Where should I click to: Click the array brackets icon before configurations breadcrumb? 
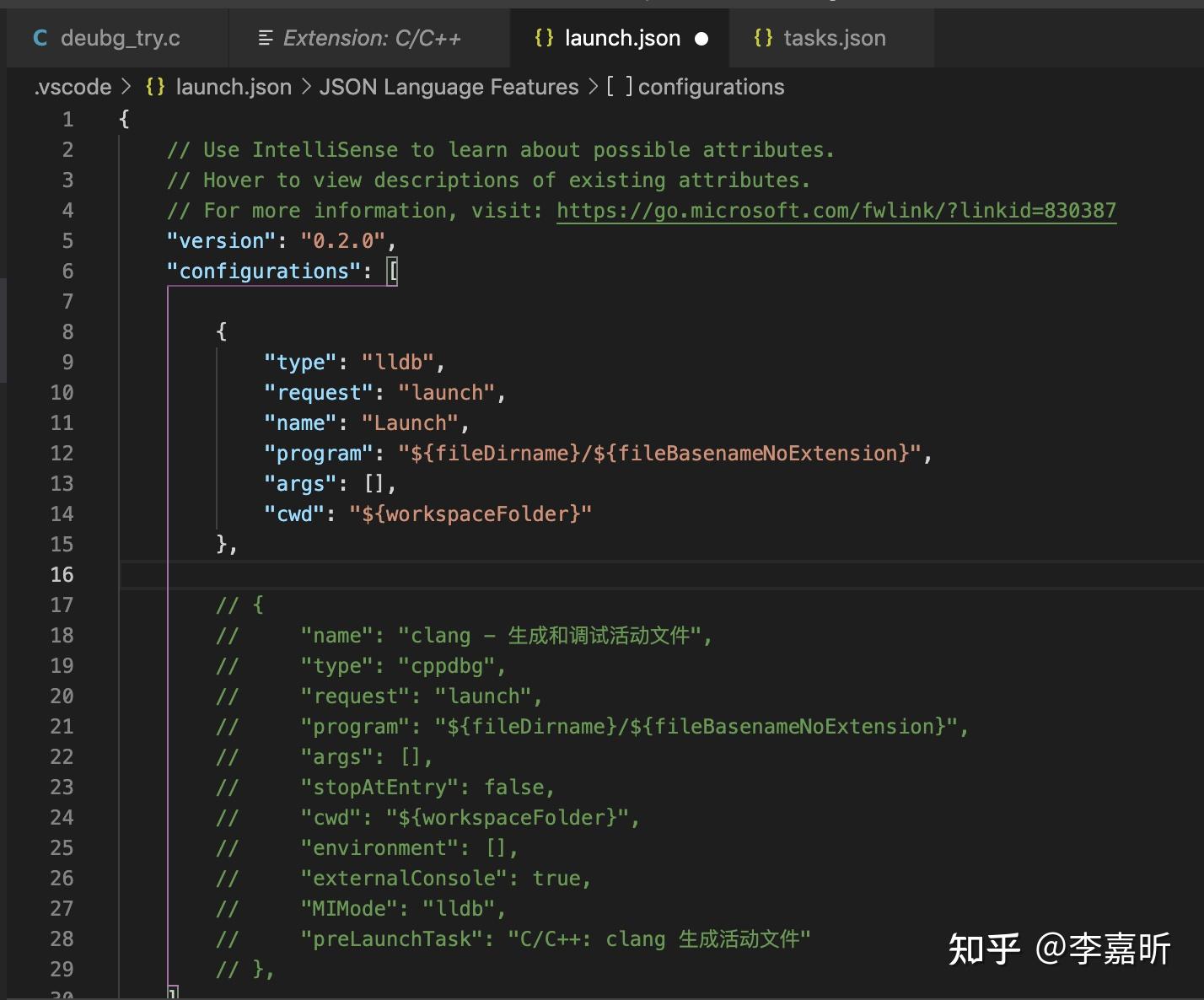click(619, 86)
